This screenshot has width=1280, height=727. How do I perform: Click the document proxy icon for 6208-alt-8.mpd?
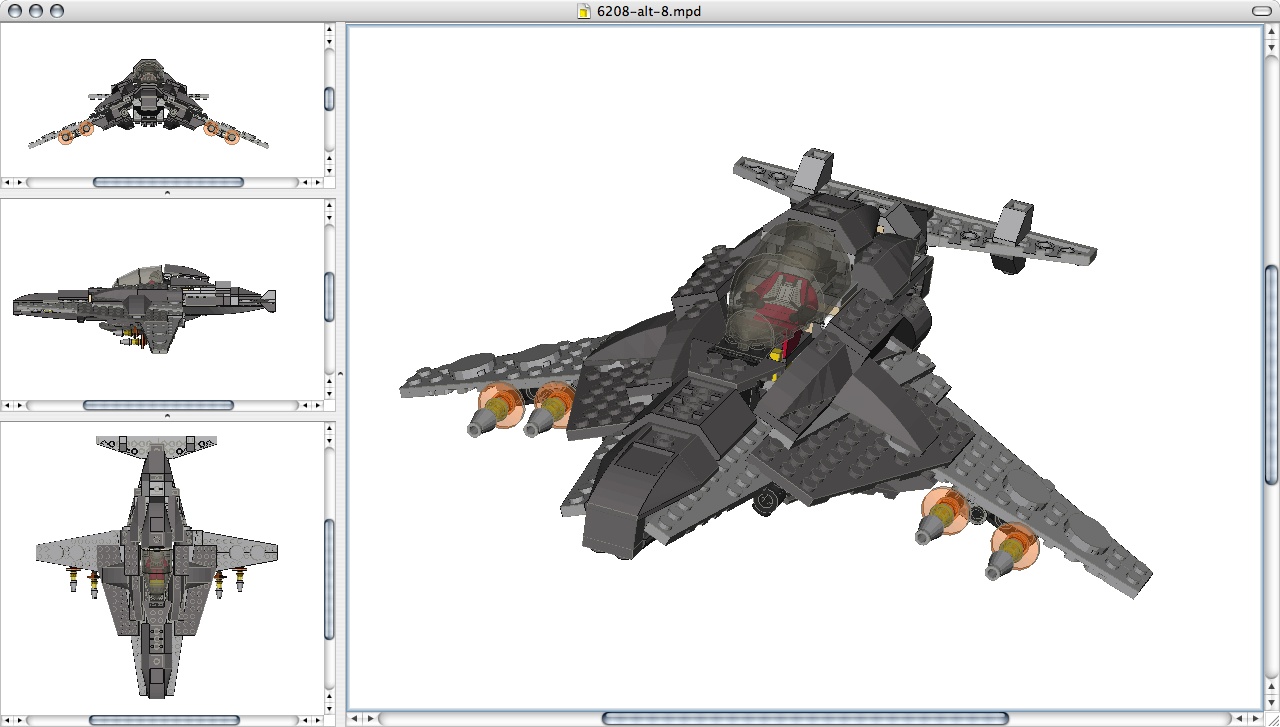tap(583, 12)
